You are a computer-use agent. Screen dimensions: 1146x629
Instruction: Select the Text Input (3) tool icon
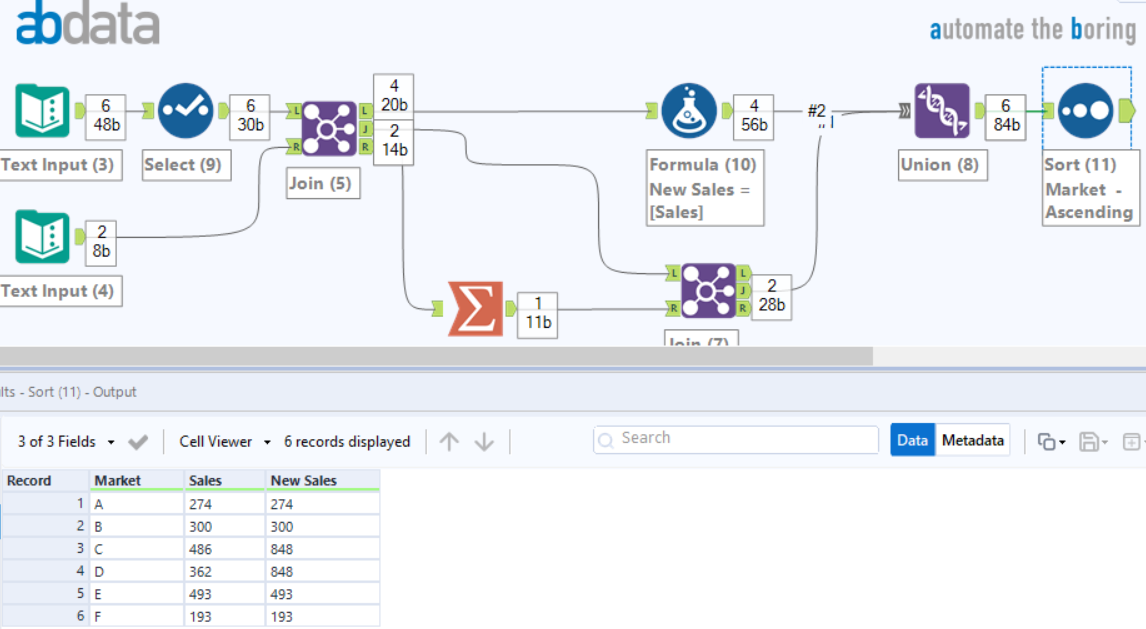coord(43,110)
